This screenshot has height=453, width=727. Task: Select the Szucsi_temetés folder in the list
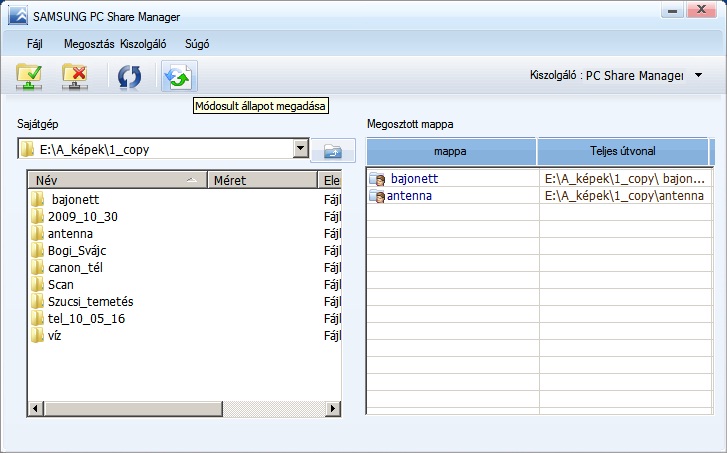tap(90, 302)
